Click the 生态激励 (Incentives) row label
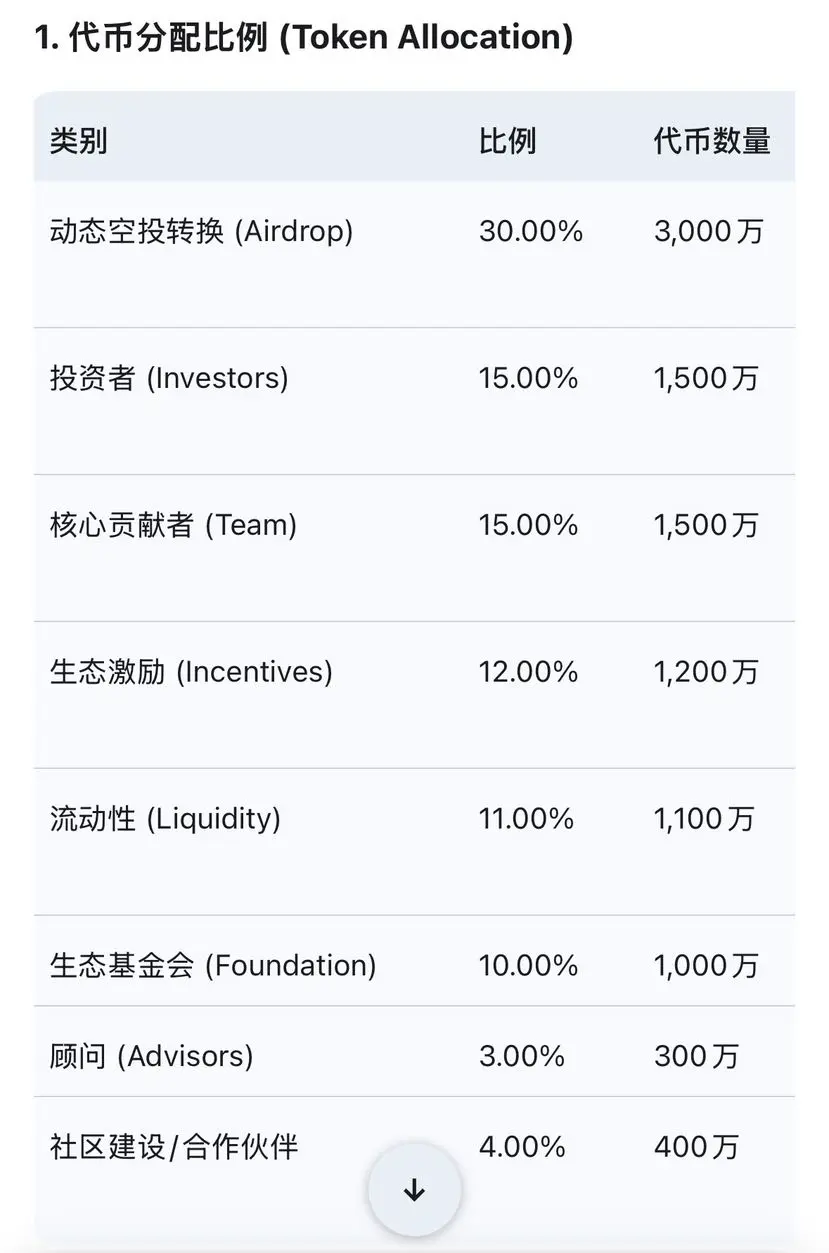Image resolution: width=829 pixels, height=1253 pixels. click(x=191, y=671)
